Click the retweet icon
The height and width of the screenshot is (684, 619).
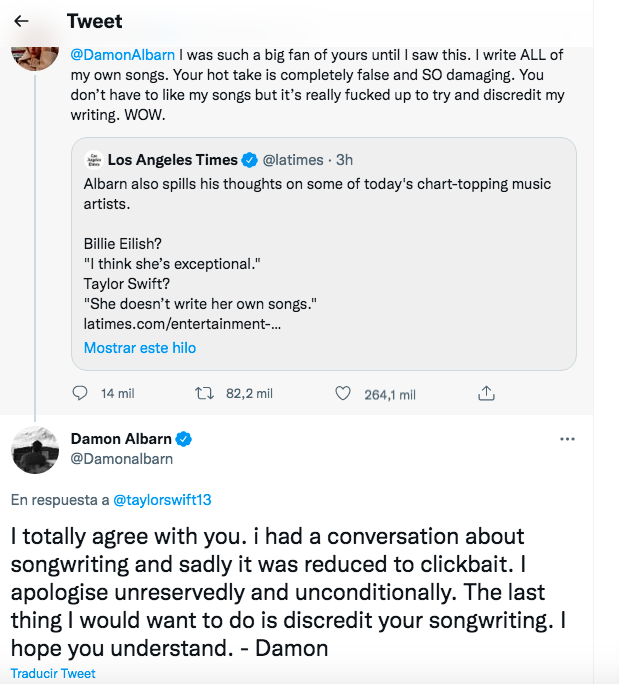pos(204,394)
